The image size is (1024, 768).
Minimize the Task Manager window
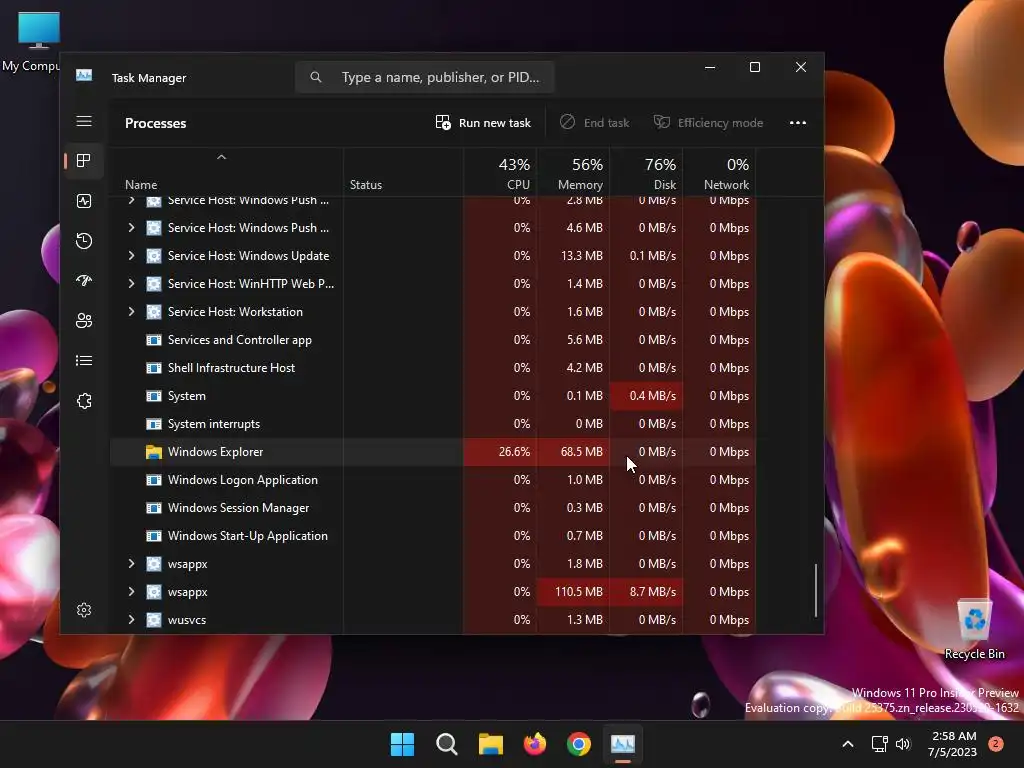(710, 67)
